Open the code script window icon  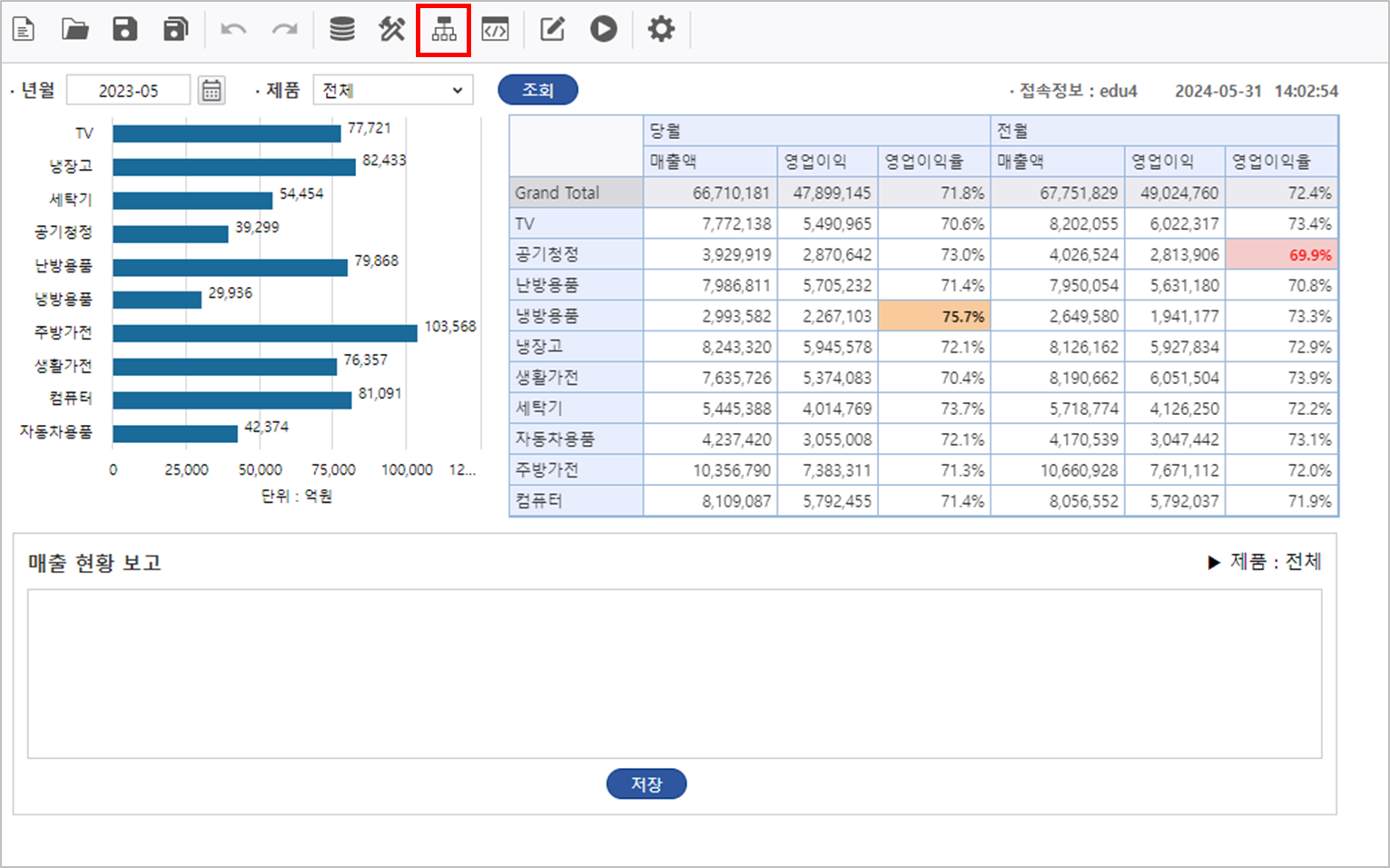(x=495, y=29)
